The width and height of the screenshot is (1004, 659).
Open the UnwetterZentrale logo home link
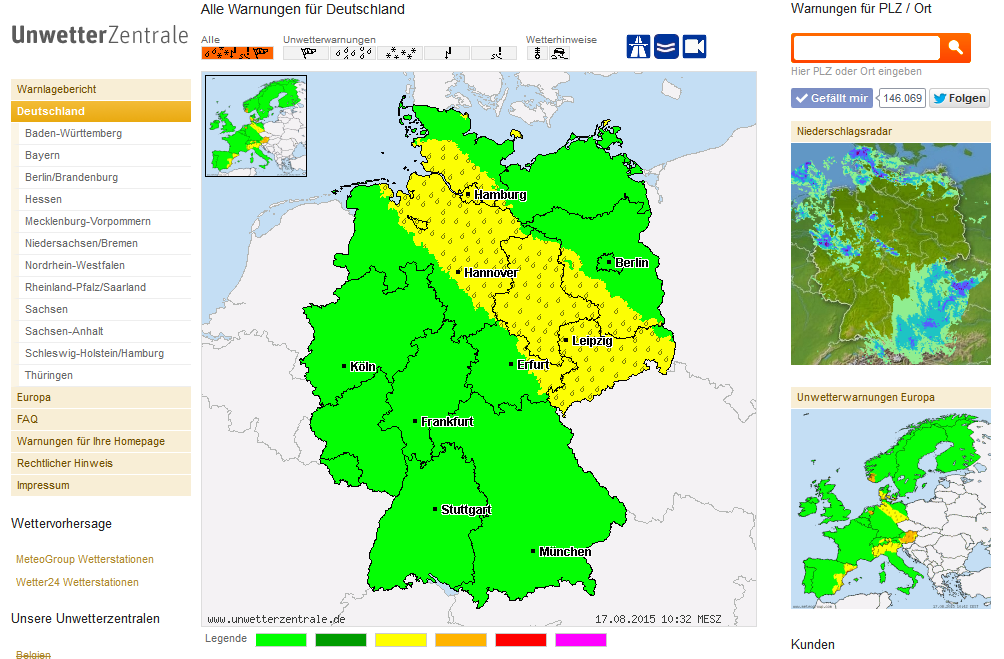(100, 35)
